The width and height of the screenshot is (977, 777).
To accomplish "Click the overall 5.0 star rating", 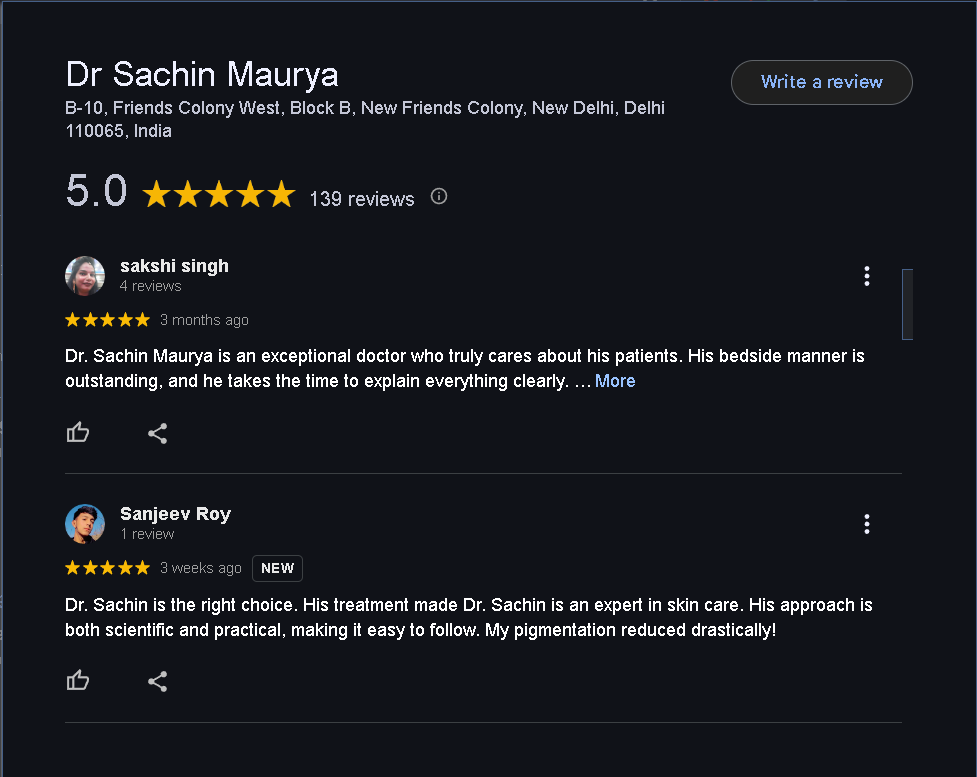I will pos(219,194).
